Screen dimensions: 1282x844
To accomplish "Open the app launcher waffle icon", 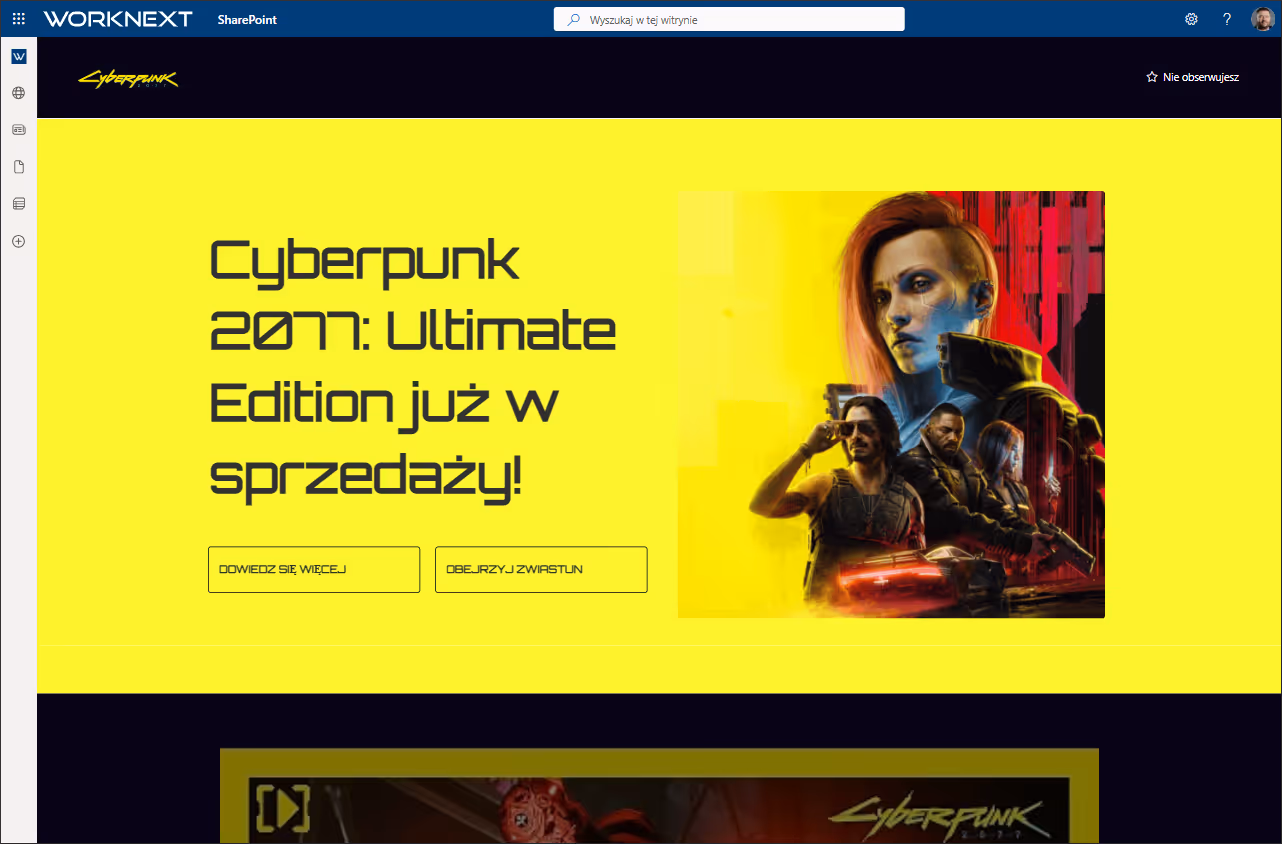I will (18, 19).
